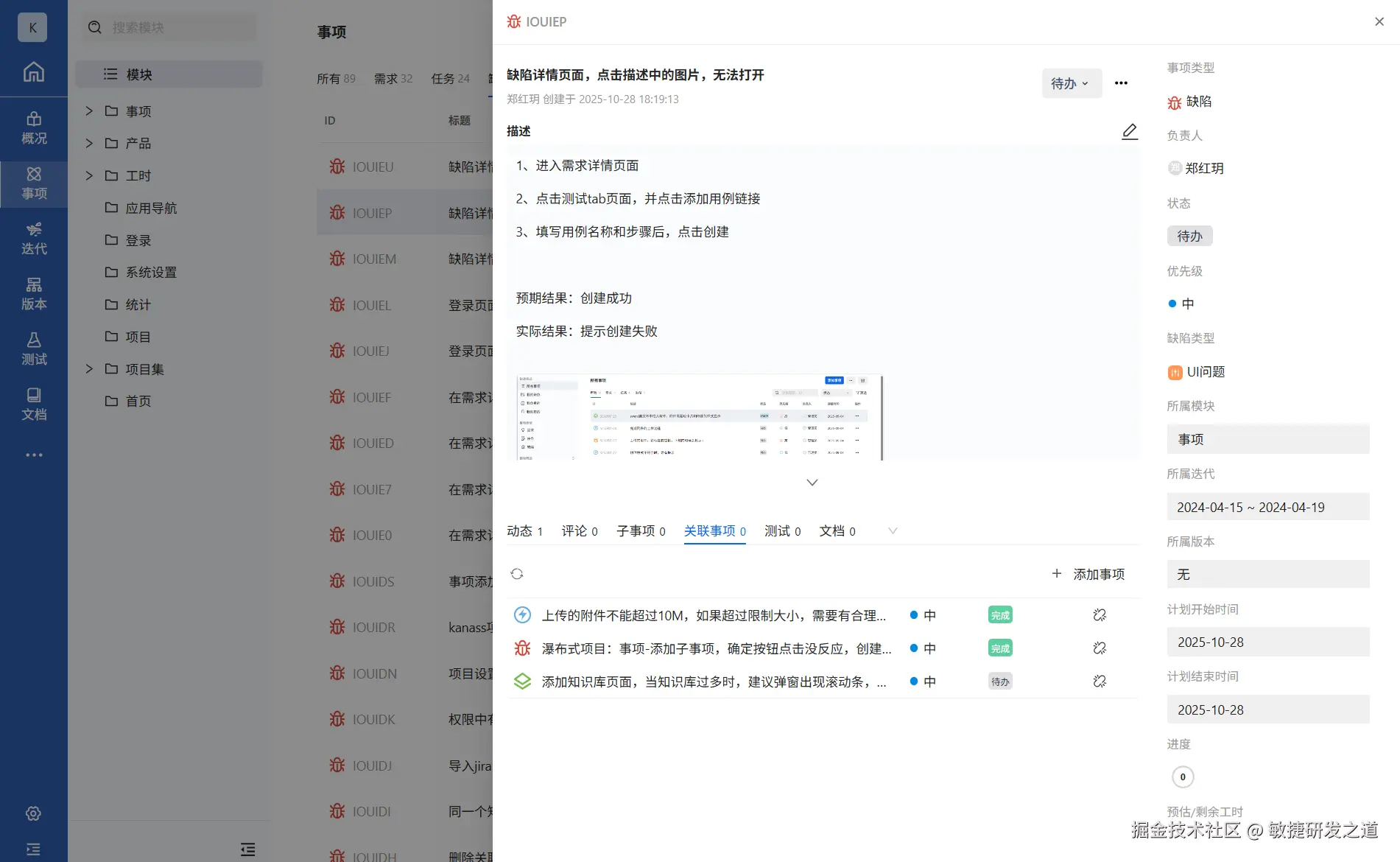1400x862 pixels.
Task: Open 测试 testing in the sidebar
Action: (x=34, y=349)
